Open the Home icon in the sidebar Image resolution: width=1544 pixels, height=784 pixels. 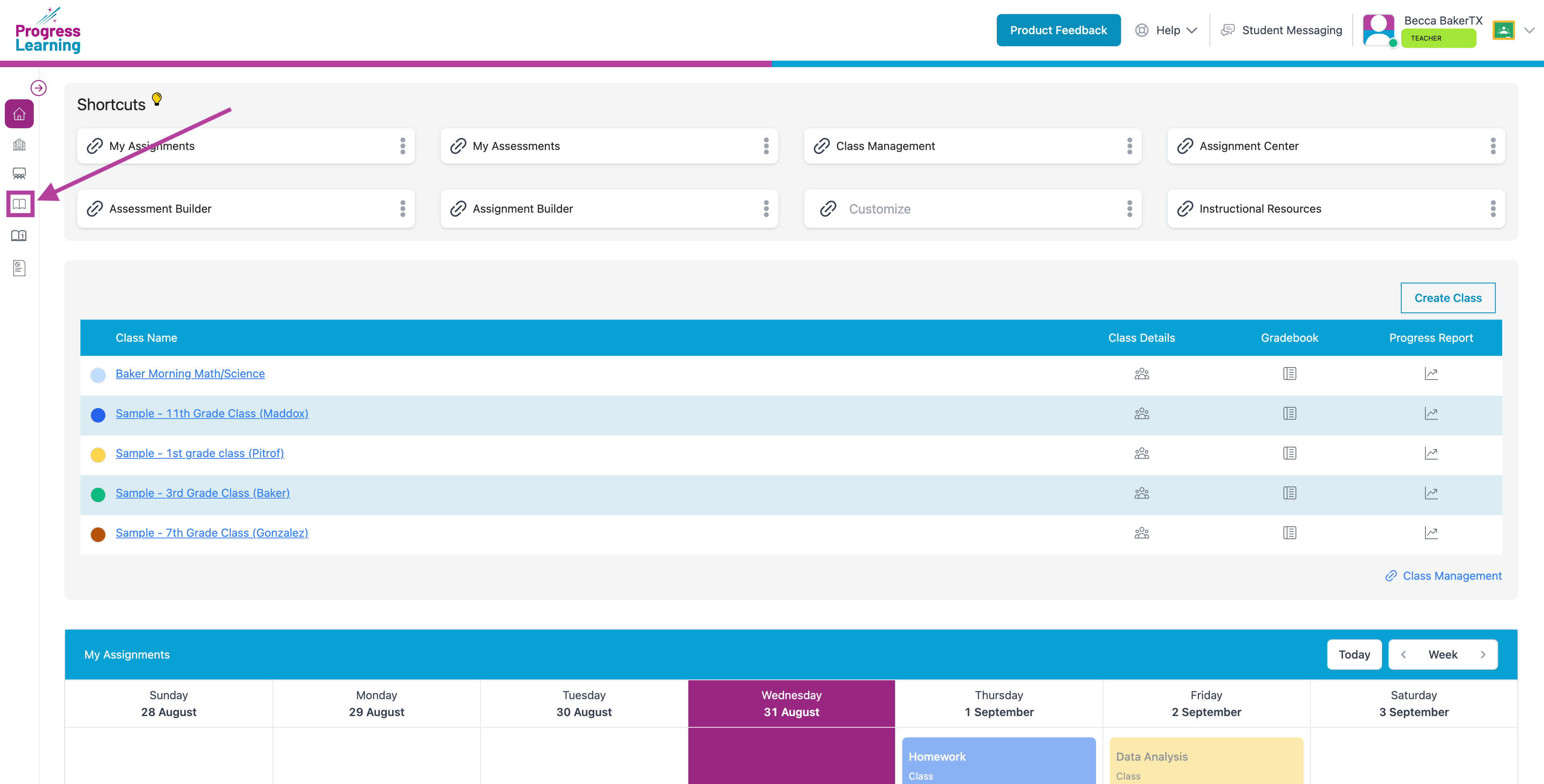[19, 114]
